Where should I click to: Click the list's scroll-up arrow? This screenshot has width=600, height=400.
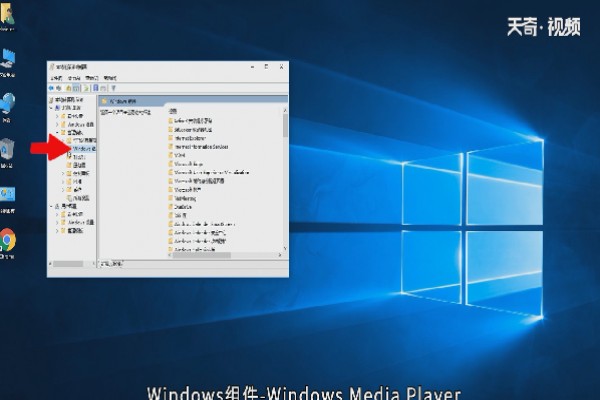[x=285, y=111]
